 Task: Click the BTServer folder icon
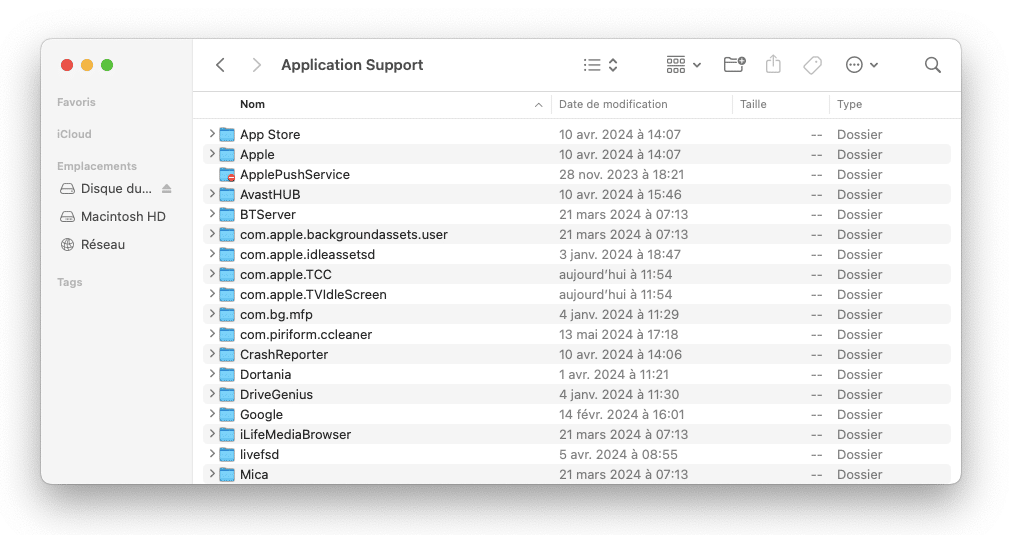227,214
